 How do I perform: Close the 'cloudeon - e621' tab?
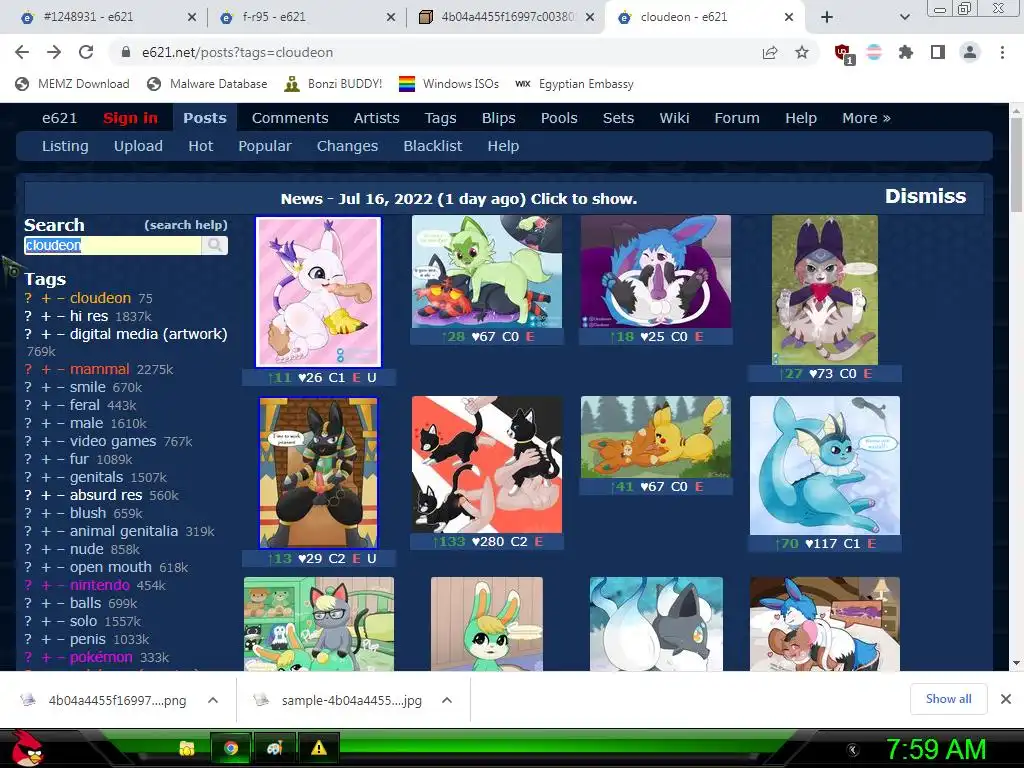[789, 17]
